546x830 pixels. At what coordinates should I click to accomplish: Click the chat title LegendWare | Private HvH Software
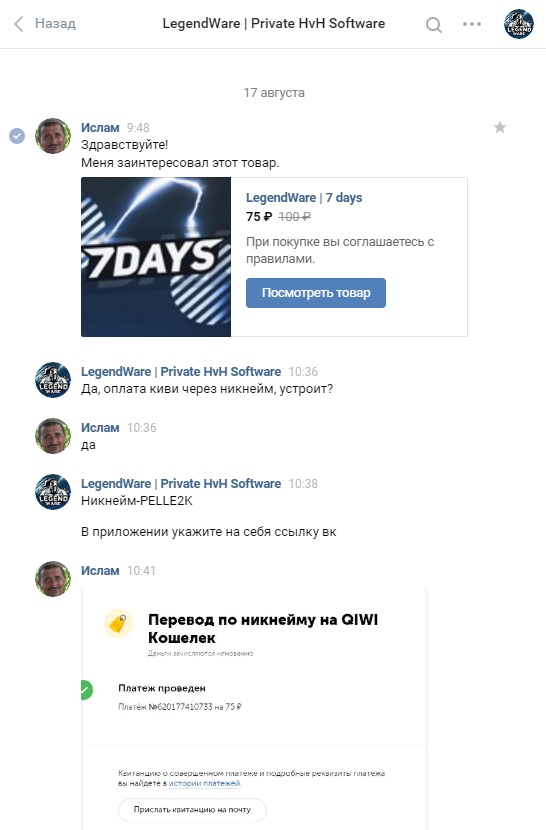274,24
